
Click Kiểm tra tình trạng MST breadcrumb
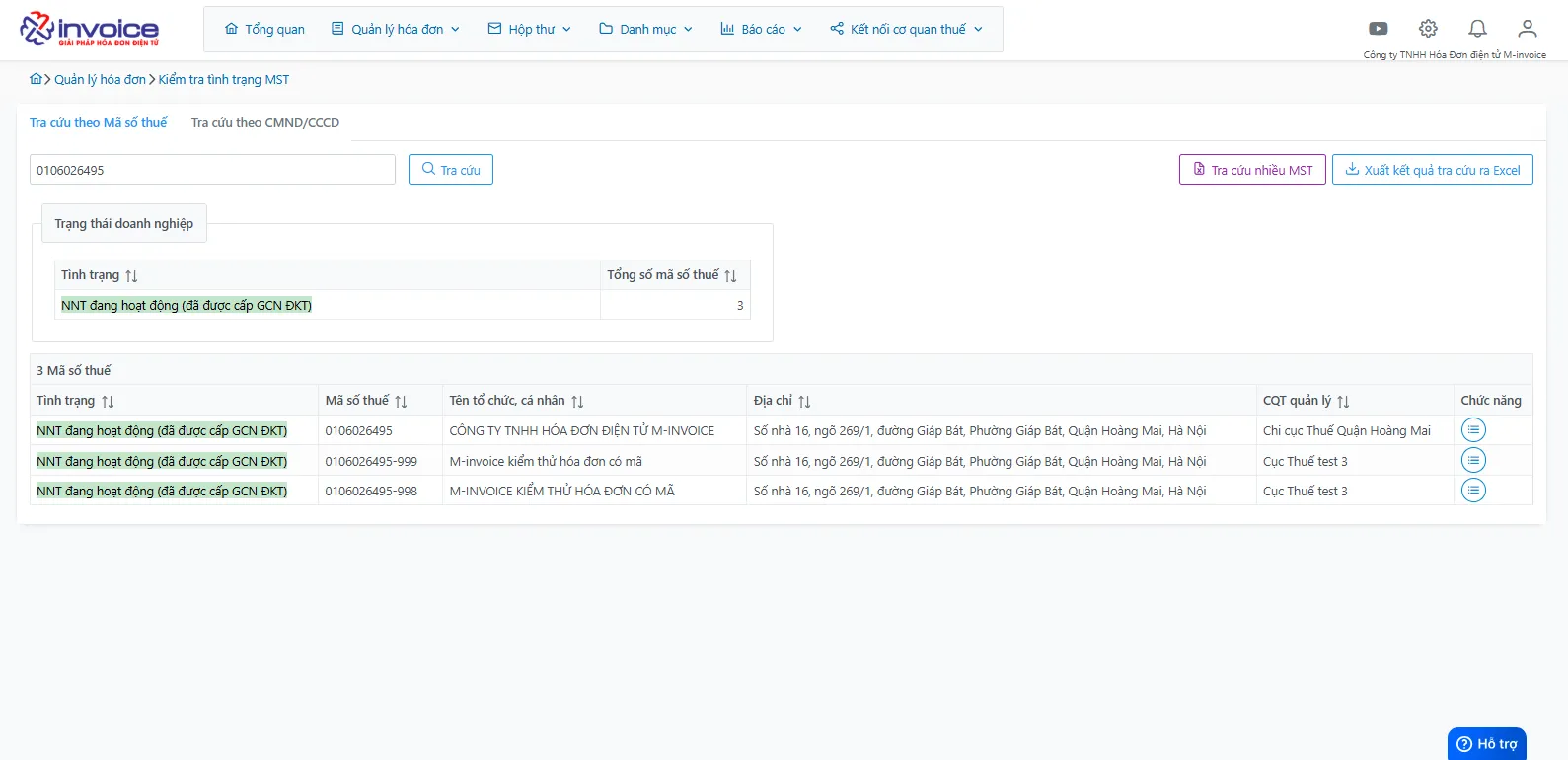(224, 79)
